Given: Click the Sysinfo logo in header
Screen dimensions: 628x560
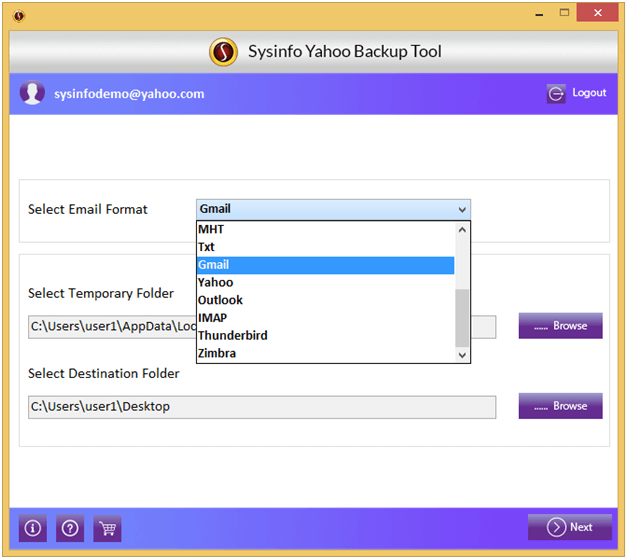Looking at the screenshot, I should pos(223,52).
